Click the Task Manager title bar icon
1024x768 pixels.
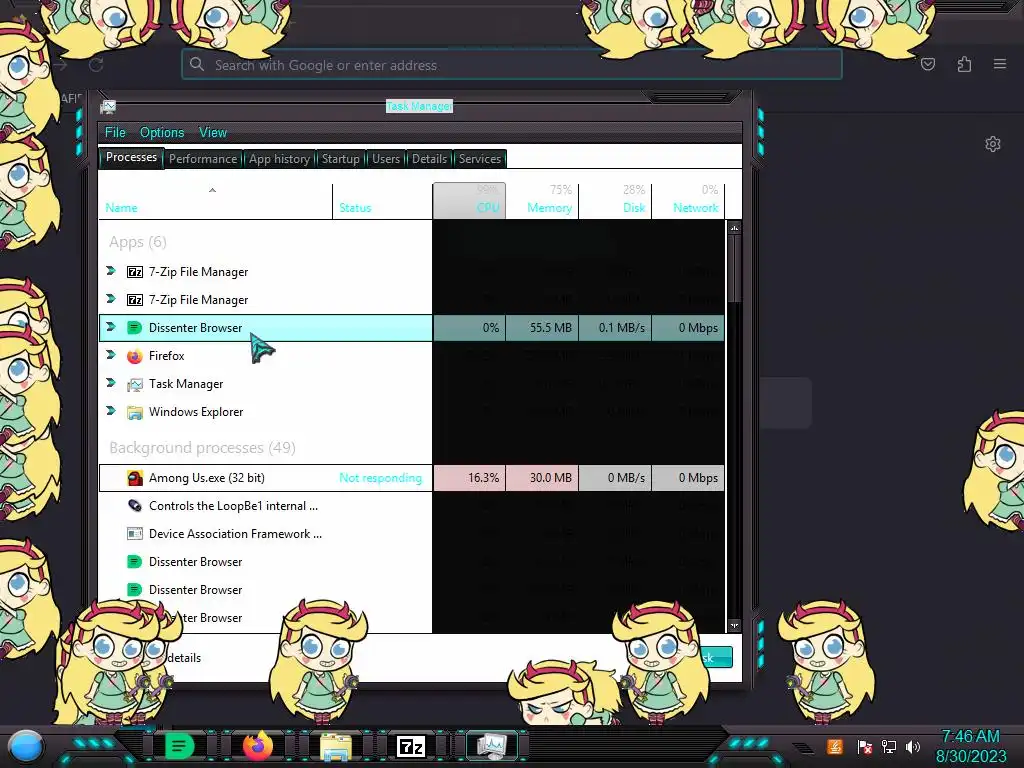(x=108, y=106)
